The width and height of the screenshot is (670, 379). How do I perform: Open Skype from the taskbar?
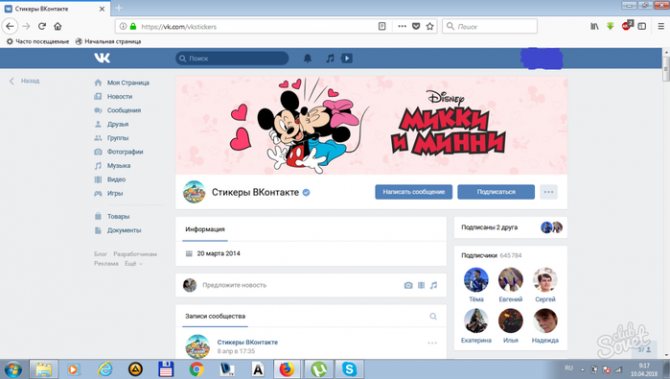[349, 369]
